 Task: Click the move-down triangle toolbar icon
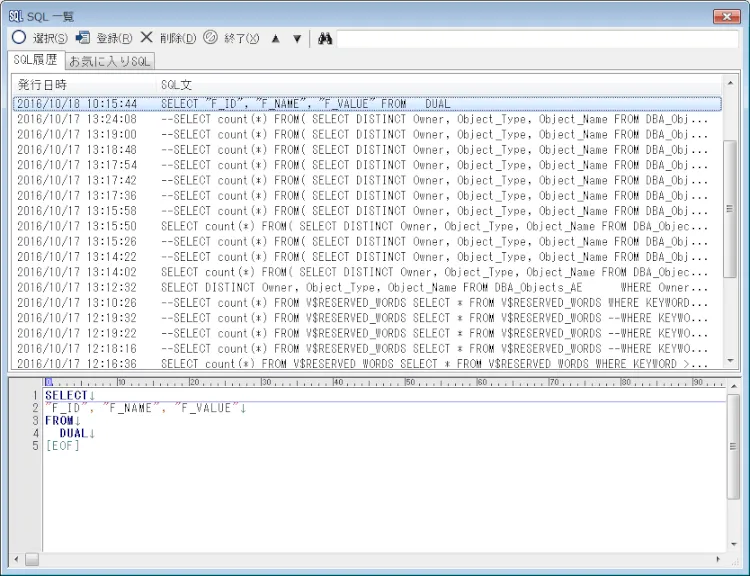point(297,39)
